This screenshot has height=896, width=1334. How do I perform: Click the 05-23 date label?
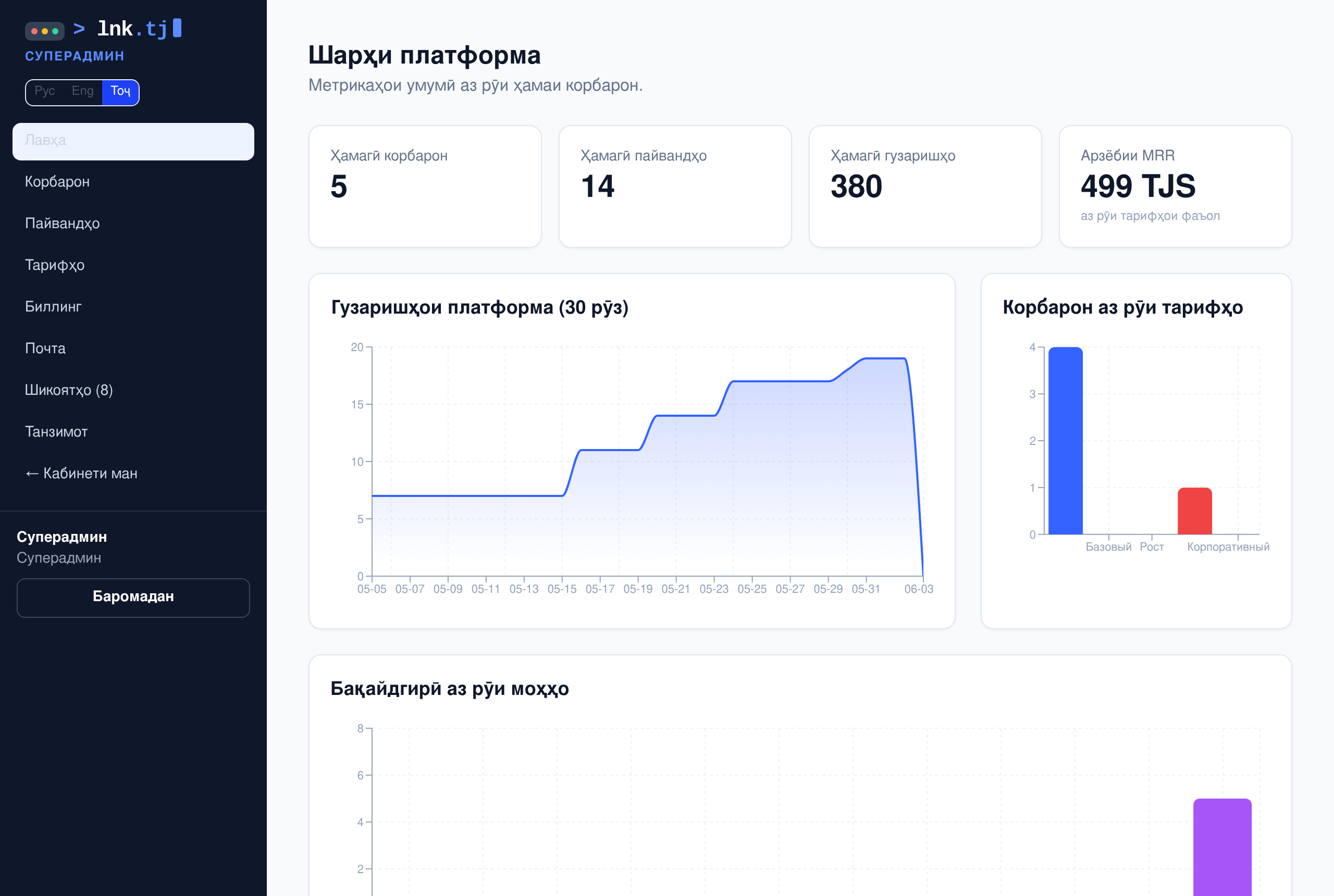tap(714, 589)
